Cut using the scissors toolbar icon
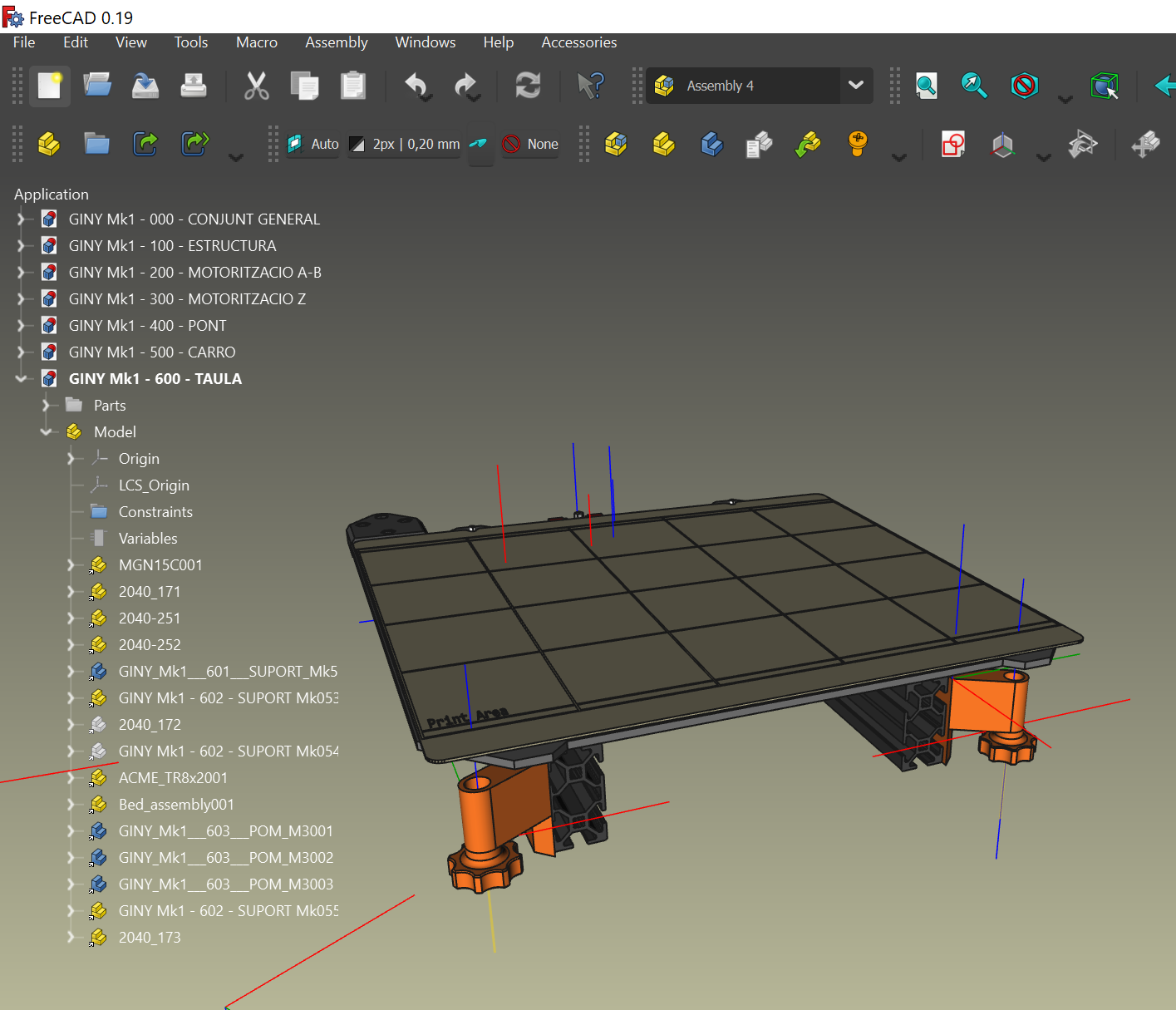The image size is (1176, 1010). point(257,86)
